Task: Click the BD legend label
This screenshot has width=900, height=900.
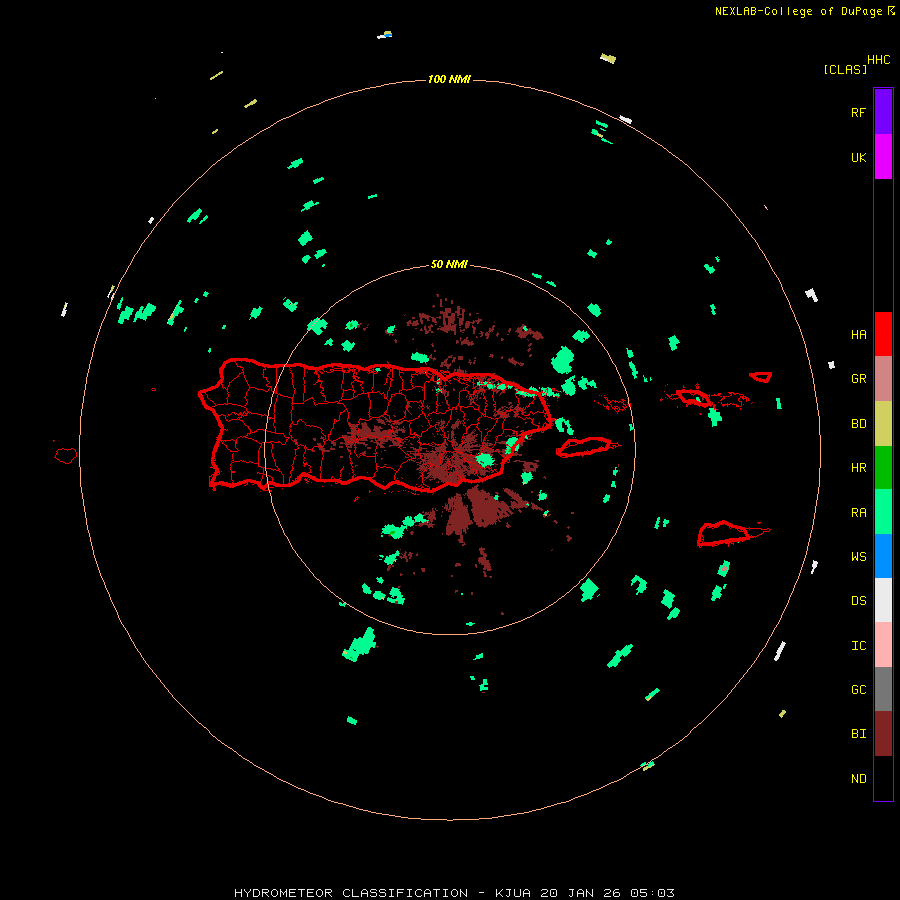Action: click(858, 423)
